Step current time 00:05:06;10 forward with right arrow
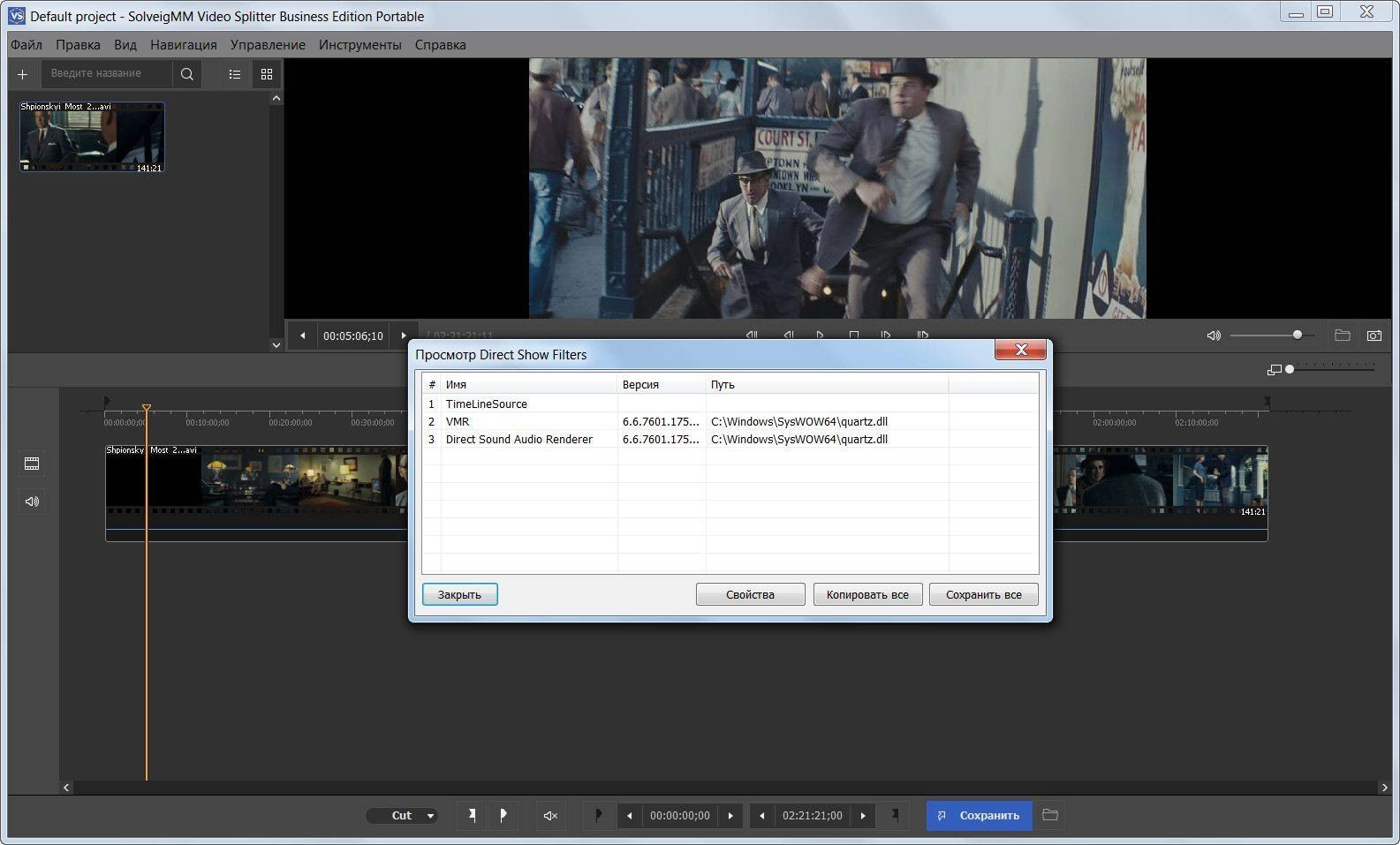The image size is (1400, 845). tap(404, 336)
